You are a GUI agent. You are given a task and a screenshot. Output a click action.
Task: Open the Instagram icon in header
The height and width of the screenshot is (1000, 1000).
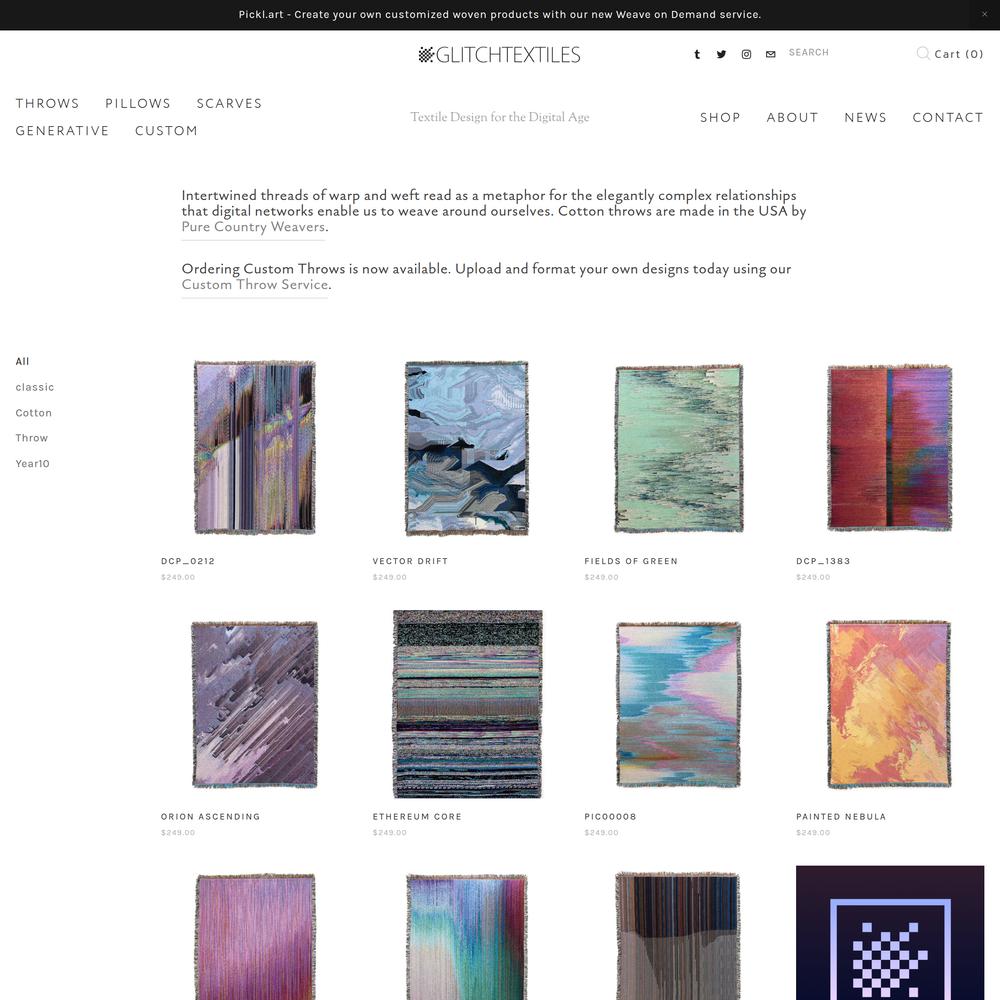coord(746,54)
